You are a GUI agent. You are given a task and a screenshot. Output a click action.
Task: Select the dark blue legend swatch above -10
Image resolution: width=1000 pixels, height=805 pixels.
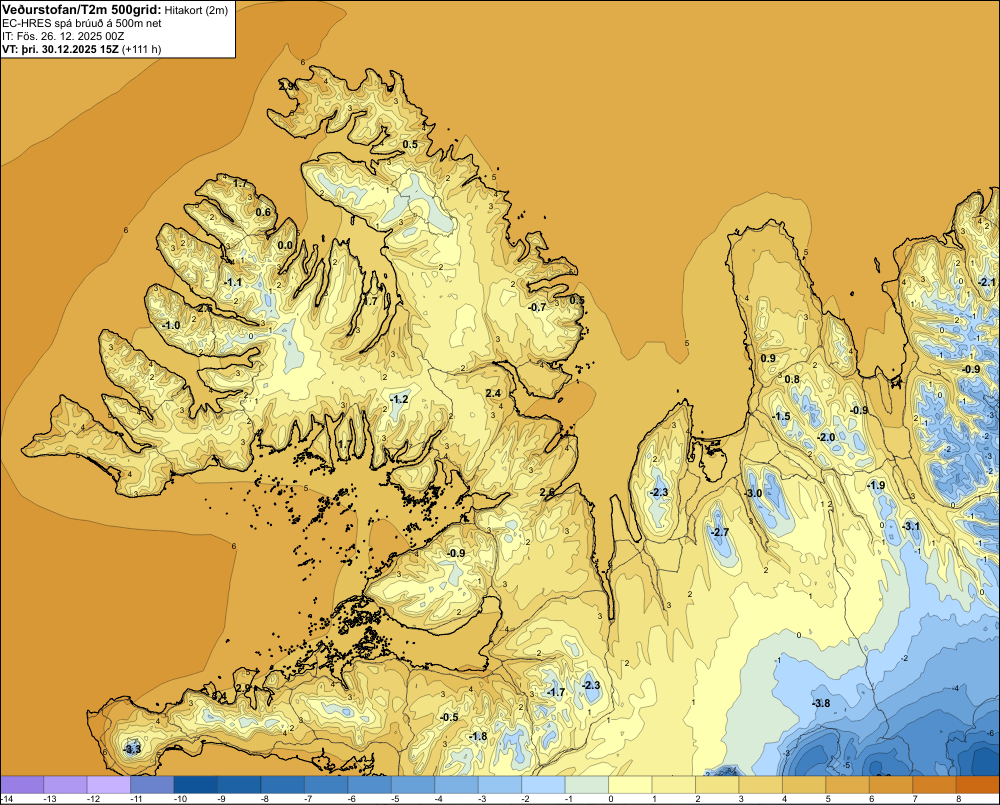point(195,785)
